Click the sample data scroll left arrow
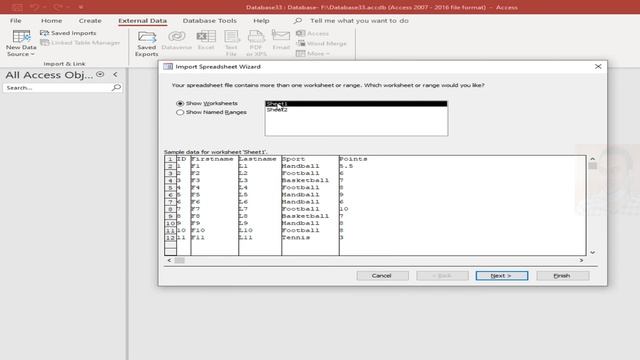The width and height of the screenshot is (640, 360). pos(169,260)
